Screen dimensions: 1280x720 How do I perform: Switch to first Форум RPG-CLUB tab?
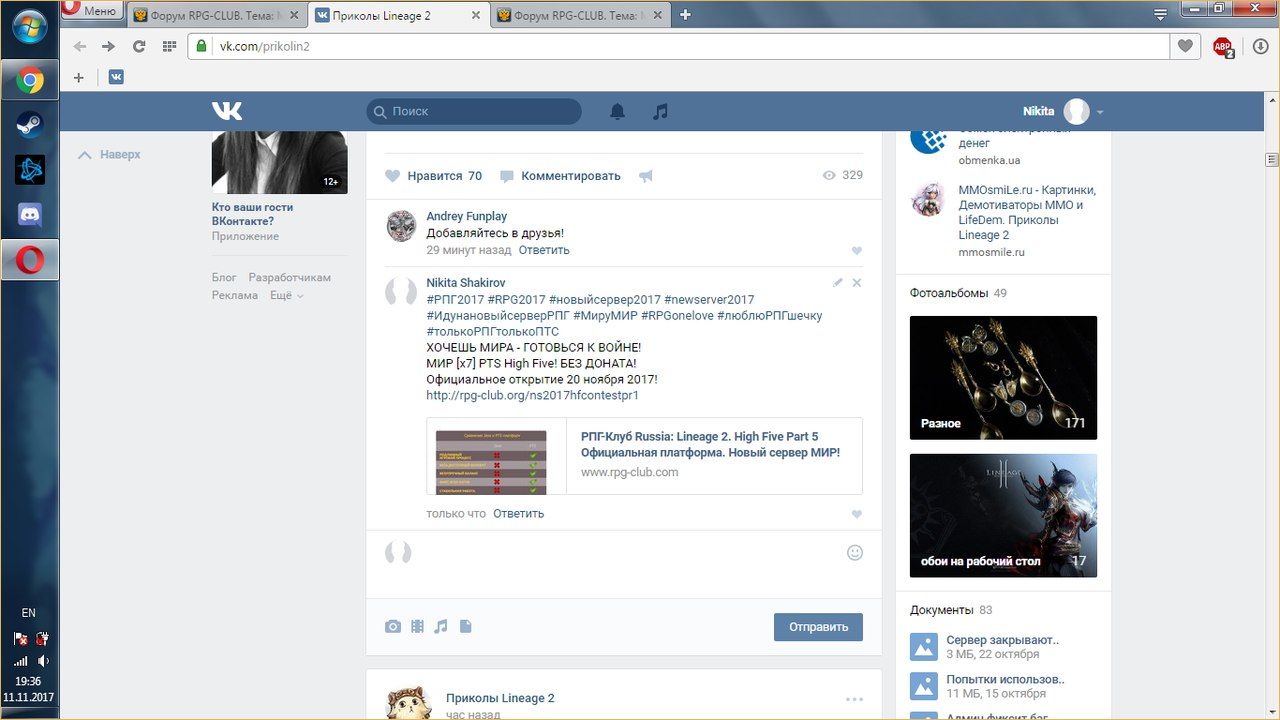[x=214, y=15]
